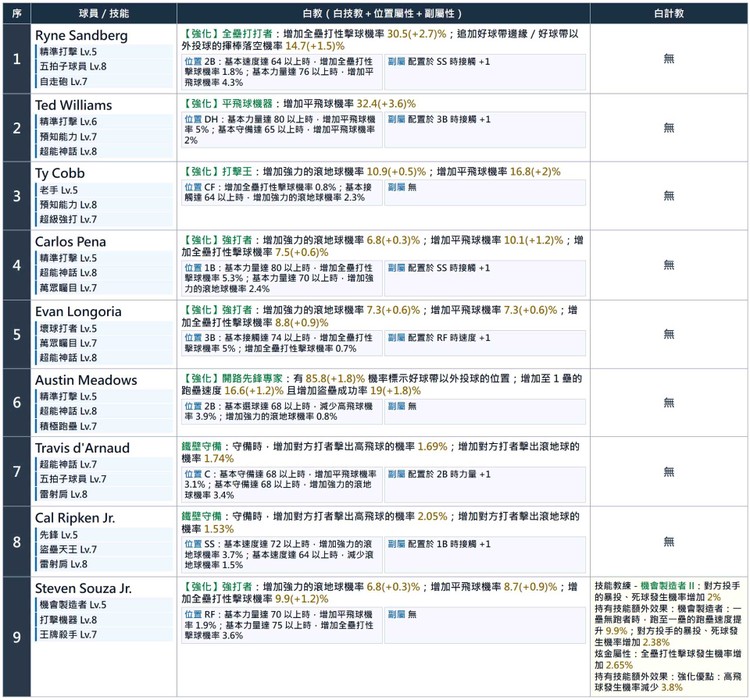
Task: Click the 位置 RF box for Steven Souza Jr.
Action: (x=282, y=625)
